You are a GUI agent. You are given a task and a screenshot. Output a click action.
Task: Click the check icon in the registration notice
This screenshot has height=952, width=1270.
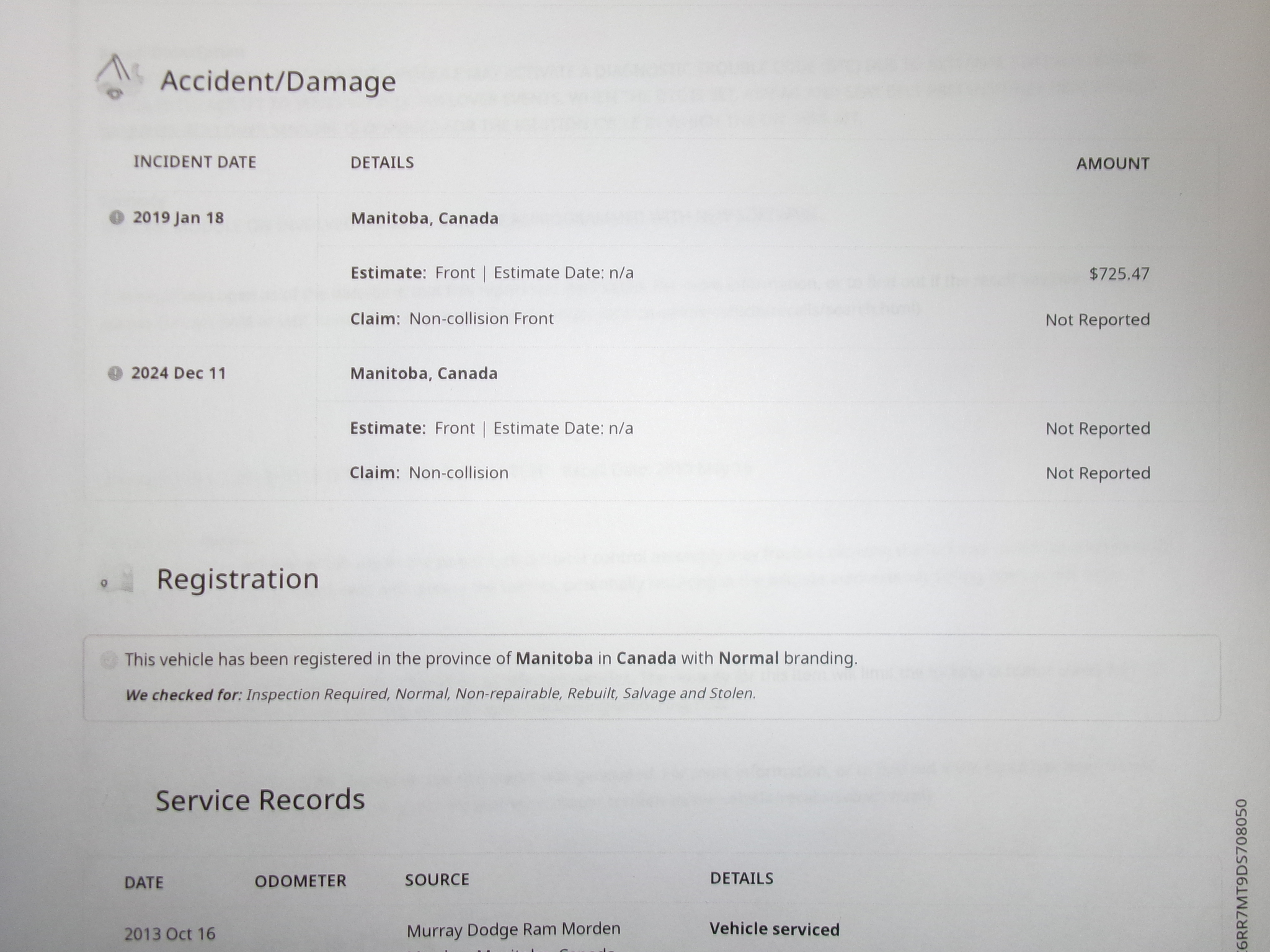click(109, 660)
